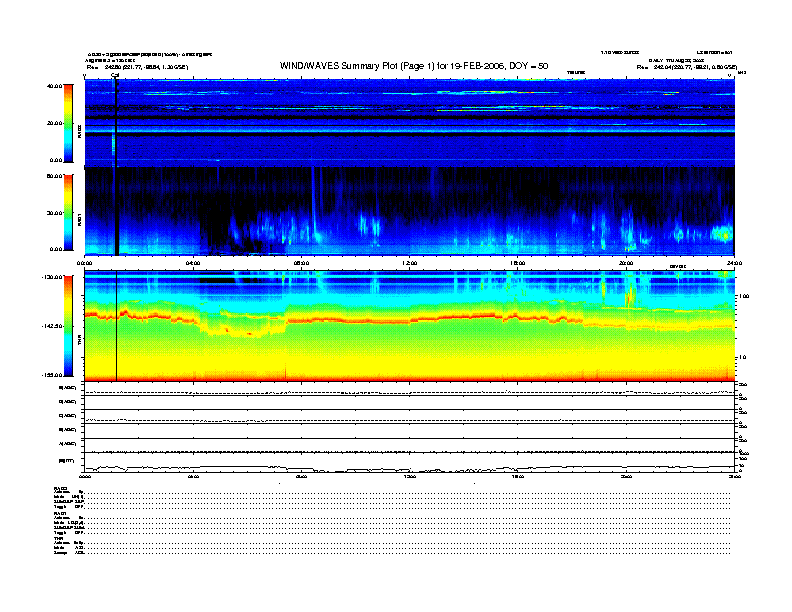Click the 60.00 label on RAD1 scale
Image resolution: width=792 pixels, height=612 pixels.
pos(54,176)
